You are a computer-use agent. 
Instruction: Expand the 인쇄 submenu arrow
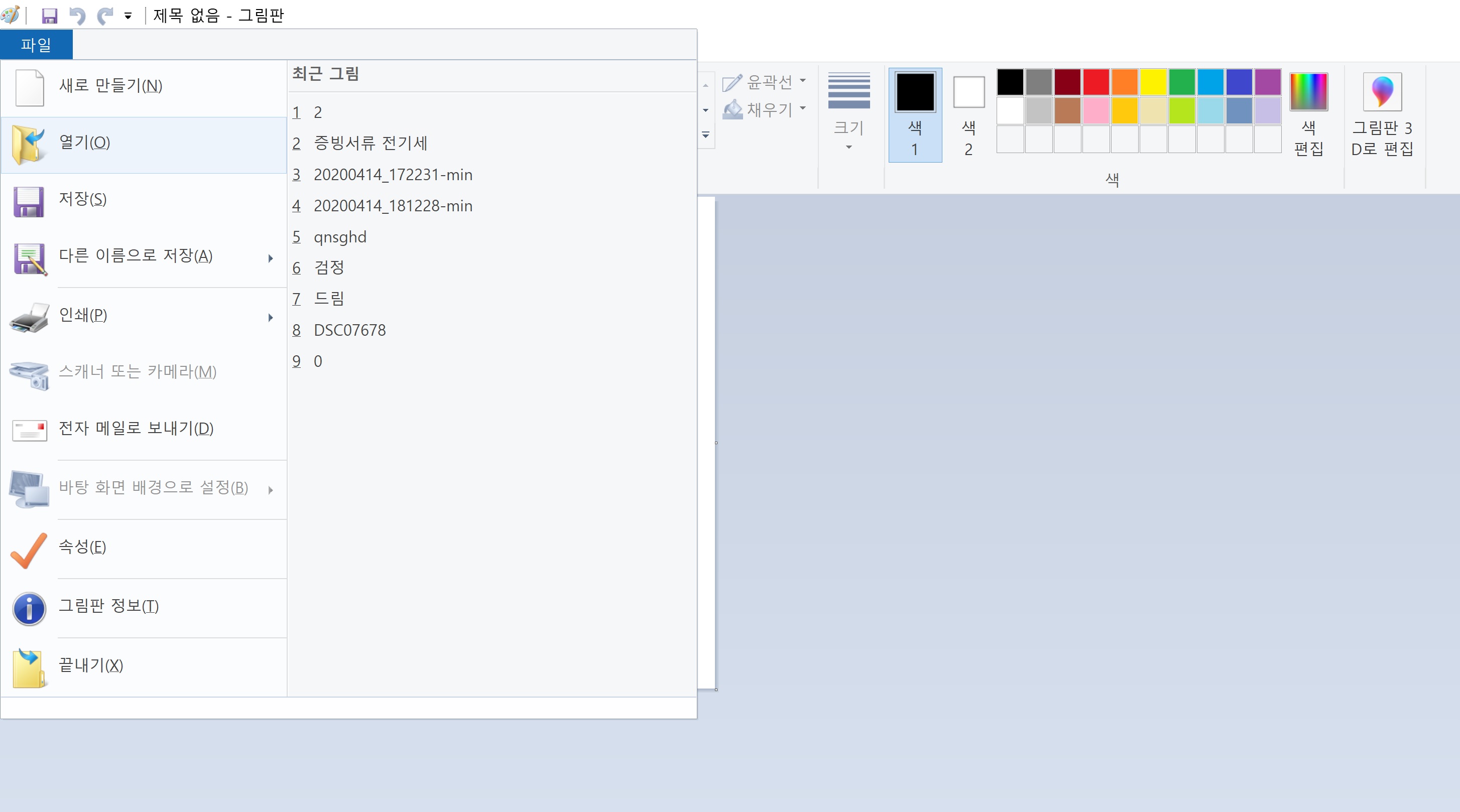click(270, 317)
